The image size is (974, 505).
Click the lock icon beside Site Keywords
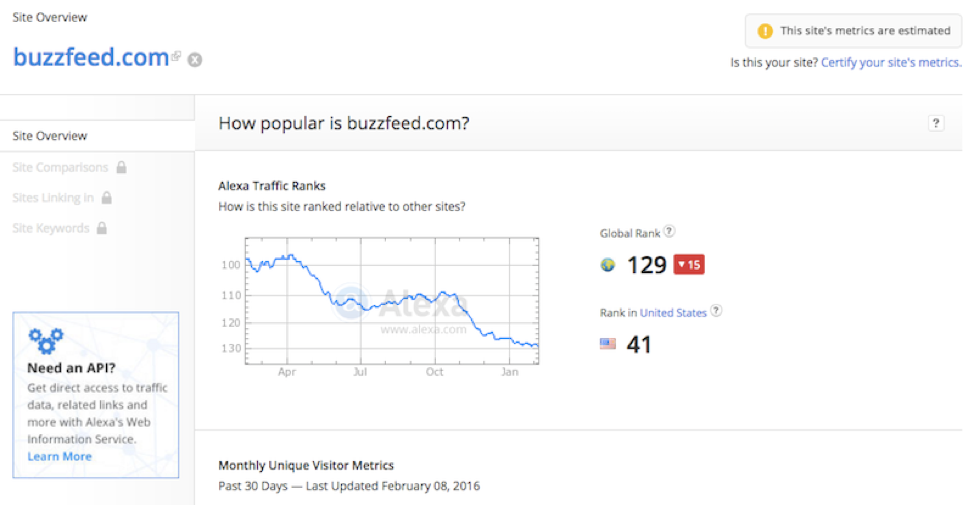[102, 228]
